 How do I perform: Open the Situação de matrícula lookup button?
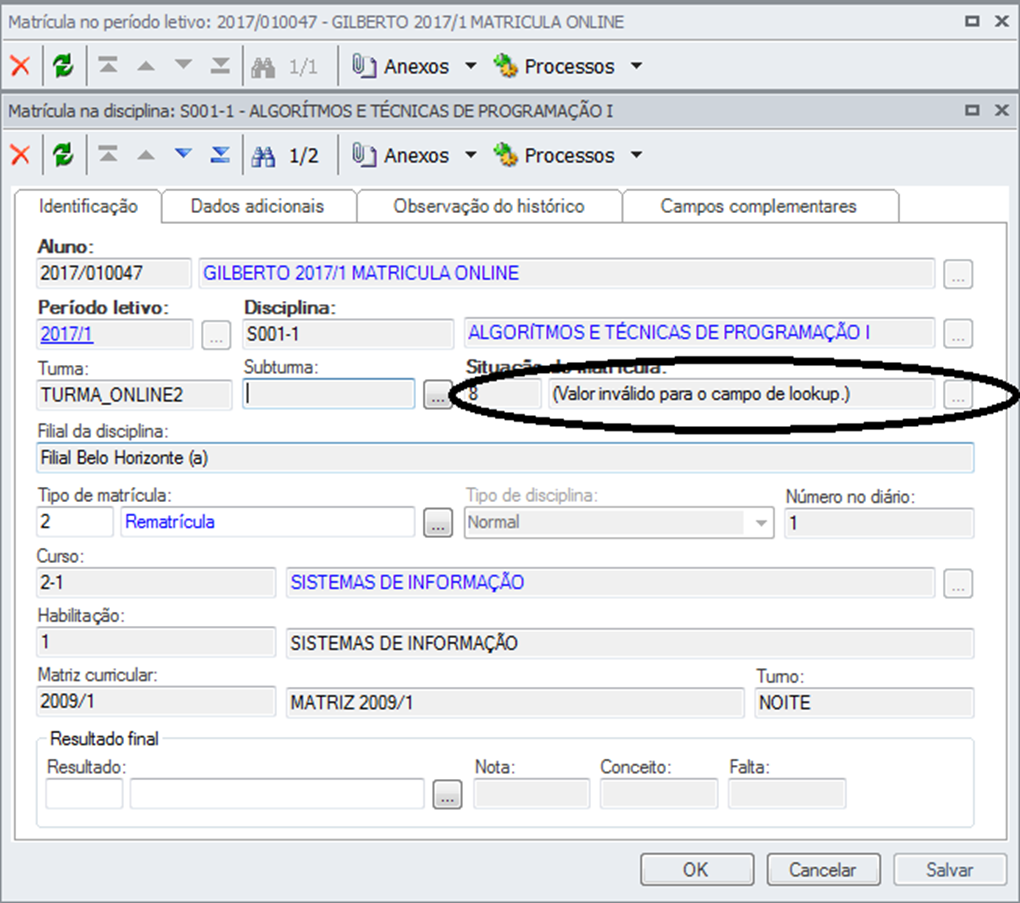[x=958, y=394]
